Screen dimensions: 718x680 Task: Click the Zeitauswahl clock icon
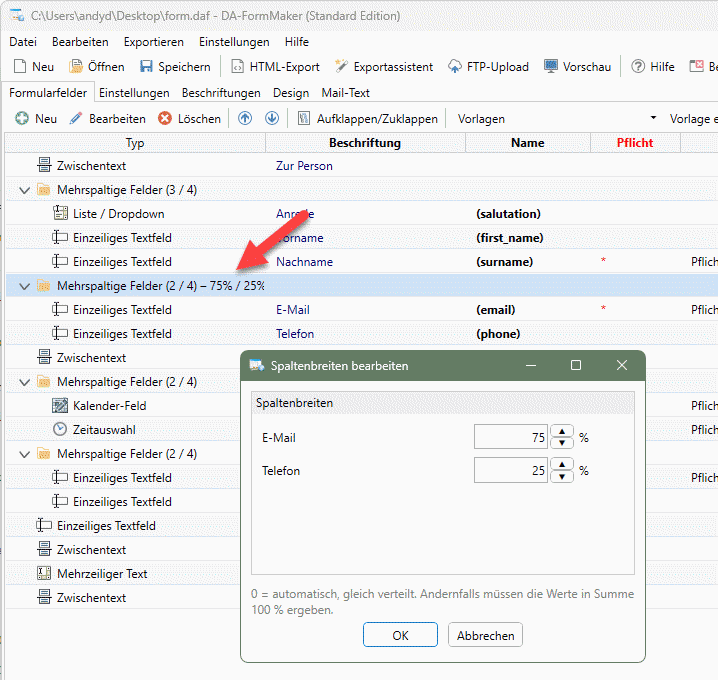60,429
